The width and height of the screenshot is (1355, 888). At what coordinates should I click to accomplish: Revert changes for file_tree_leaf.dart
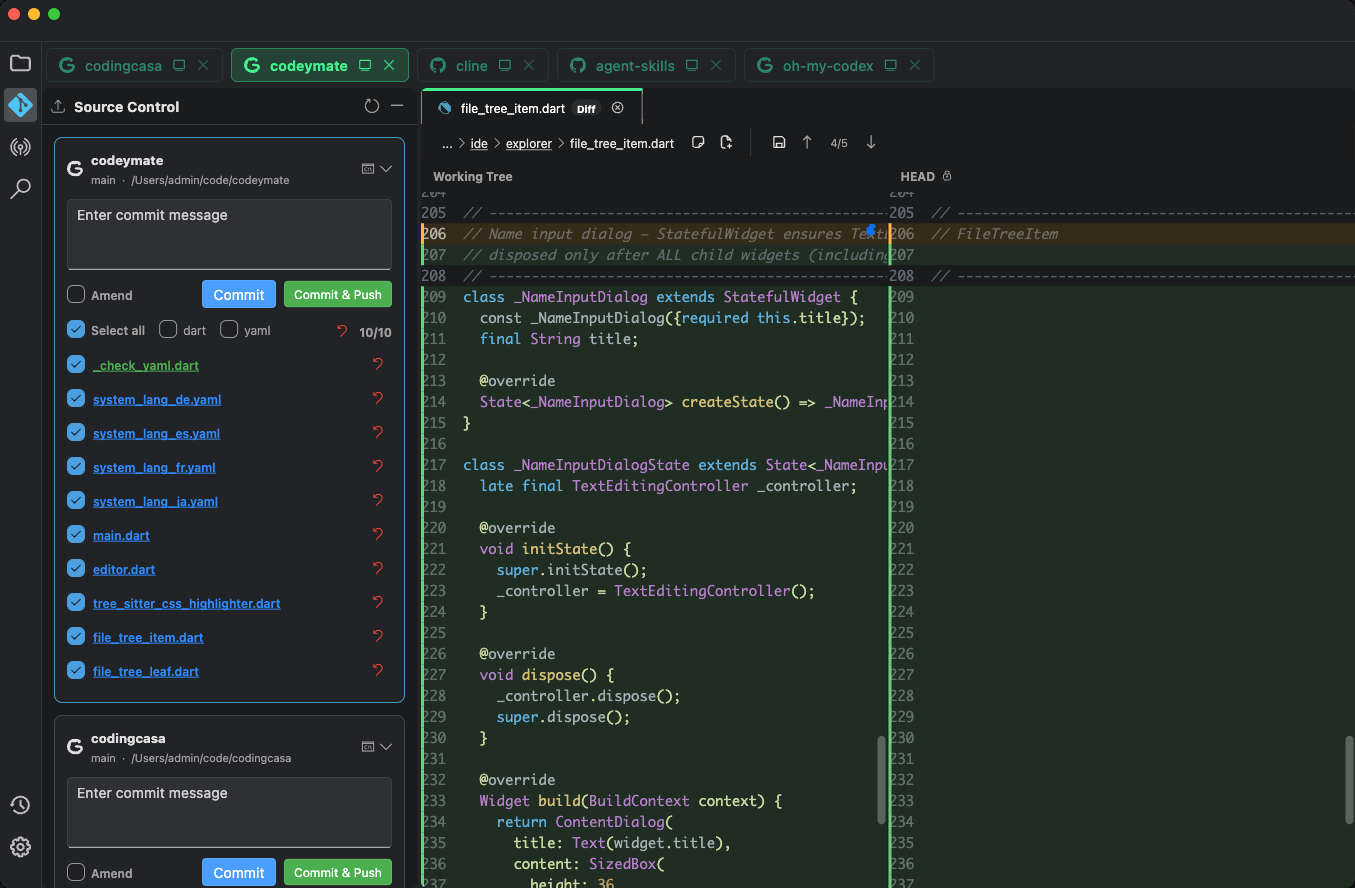click(x=378, y=670)
